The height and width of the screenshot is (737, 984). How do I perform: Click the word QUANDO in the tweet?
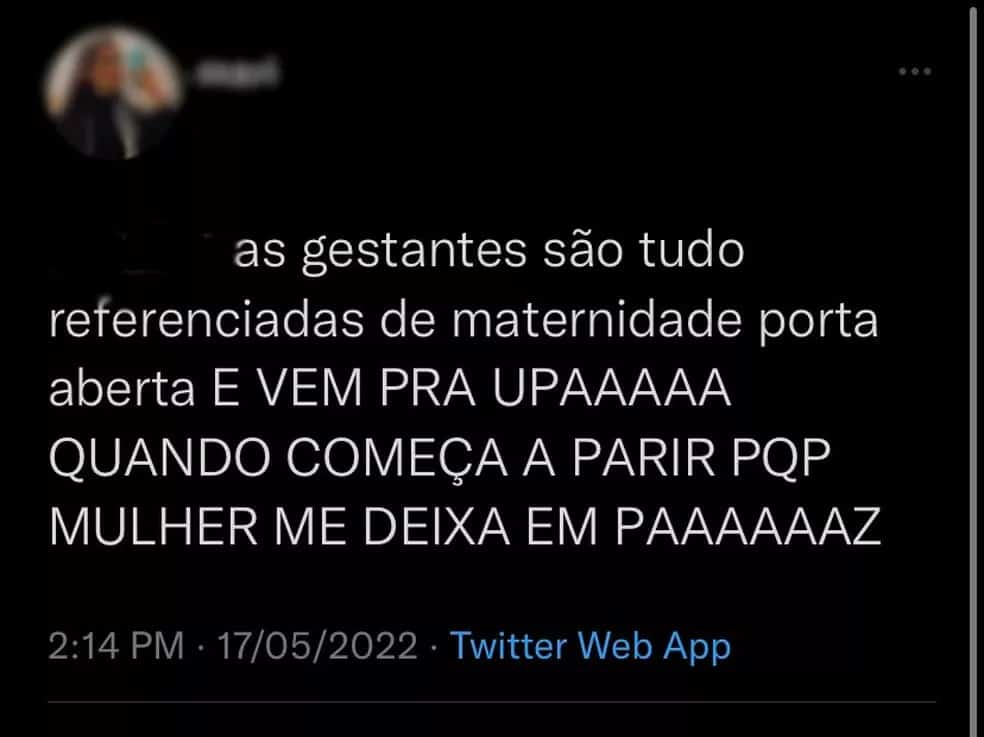click(159, 458)
